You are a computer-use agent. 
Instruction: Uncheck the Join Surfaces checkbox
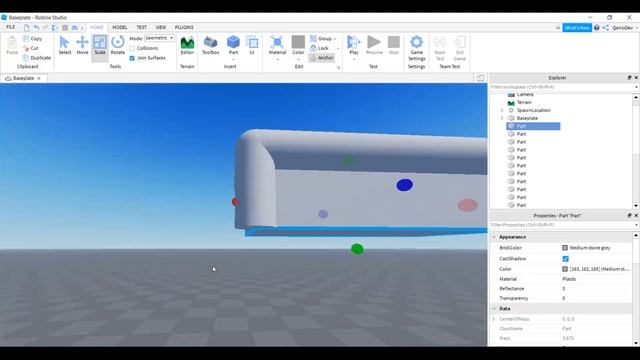132,58
